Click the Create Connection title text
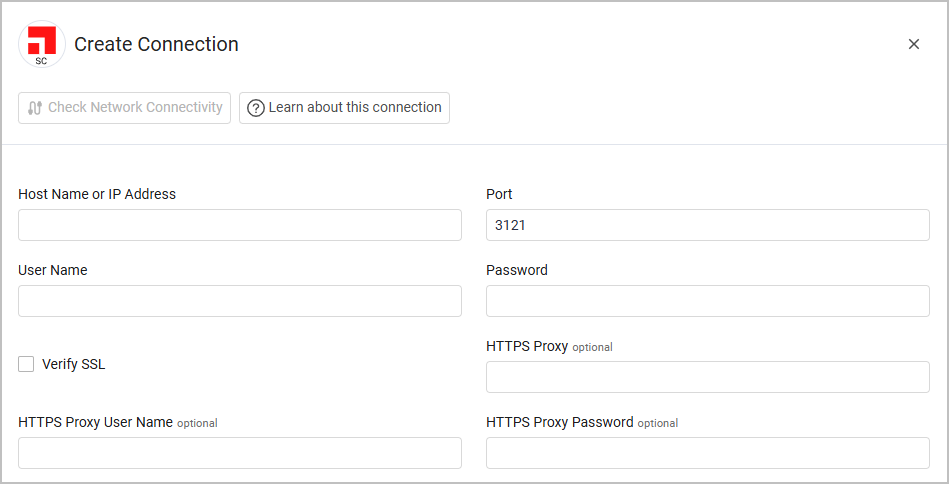This screenshot has width=949, height=484. tap(156, 44)
